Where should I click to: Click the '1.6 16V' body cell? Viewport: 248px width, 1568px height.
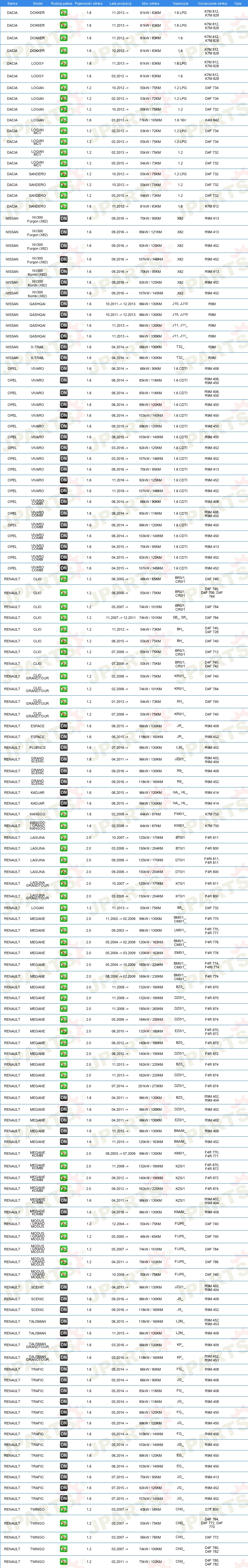pos(180,120)
